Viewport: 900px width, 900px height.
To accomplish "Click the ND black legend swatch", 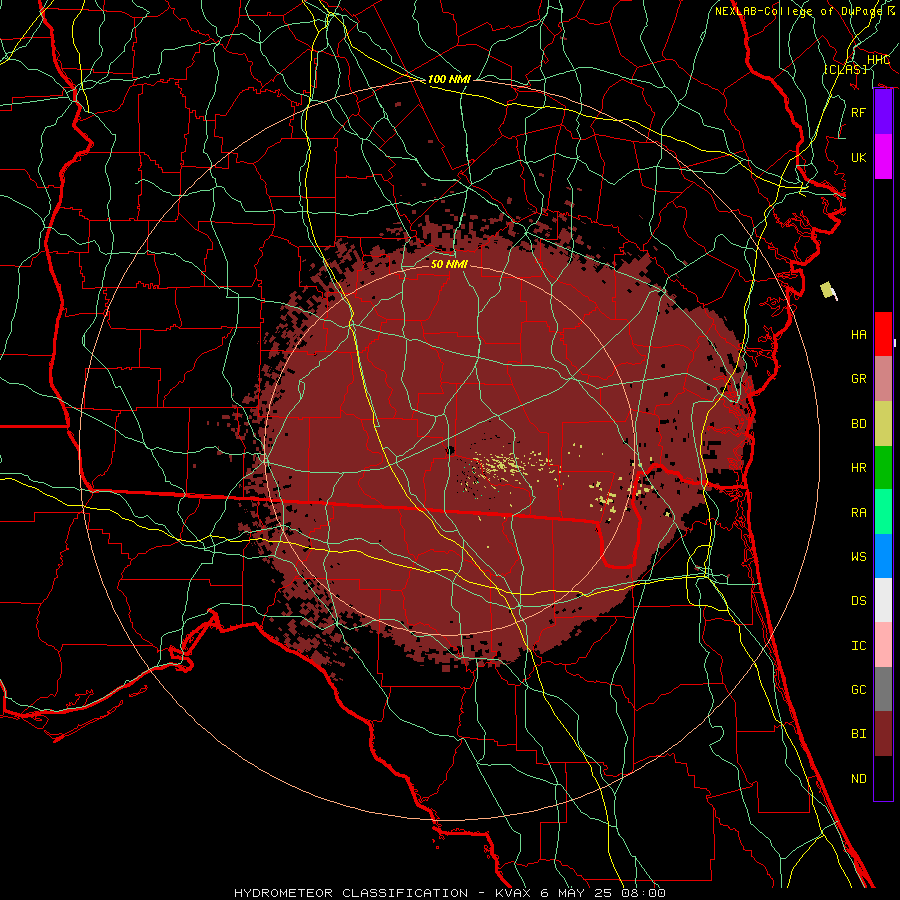I will click(x=883, y=778).
